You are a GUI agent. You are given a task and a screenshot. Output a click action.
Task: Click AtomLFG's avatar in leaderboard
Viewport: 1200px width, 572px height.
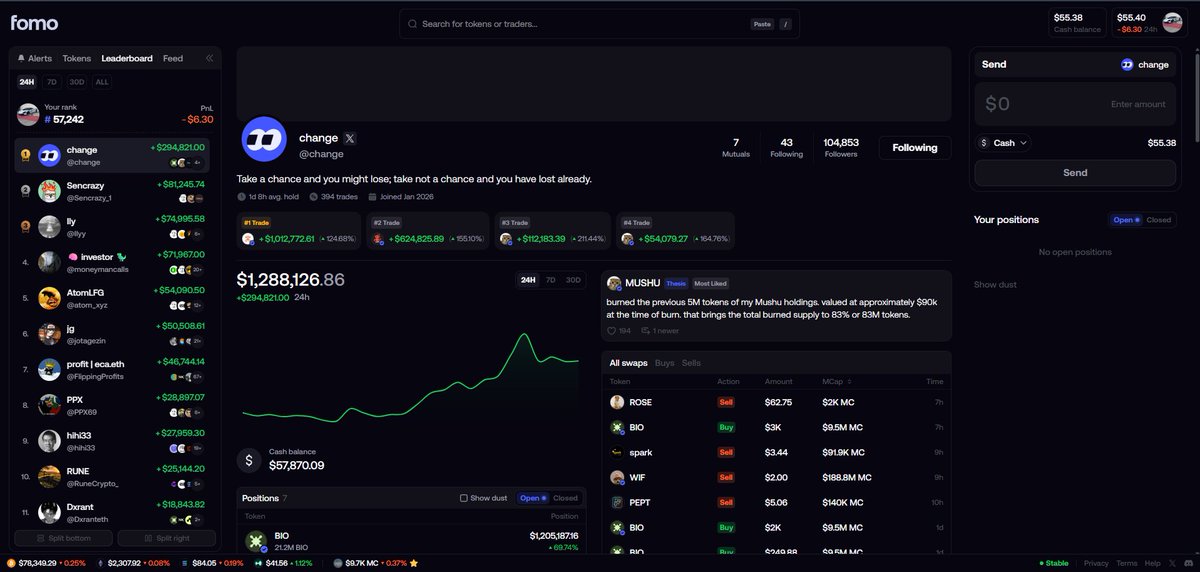(x=50, y=298)
